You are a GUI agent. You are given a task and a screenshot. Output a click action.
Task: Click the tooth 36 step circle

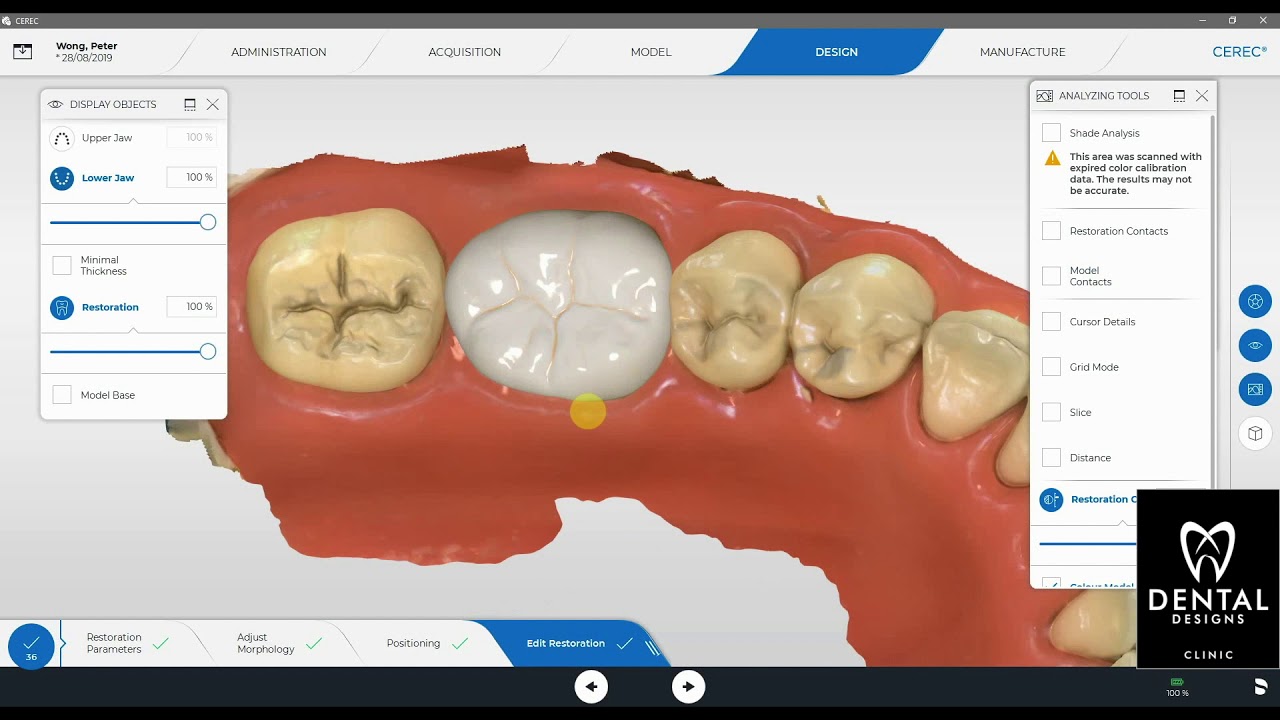(31, 645)
